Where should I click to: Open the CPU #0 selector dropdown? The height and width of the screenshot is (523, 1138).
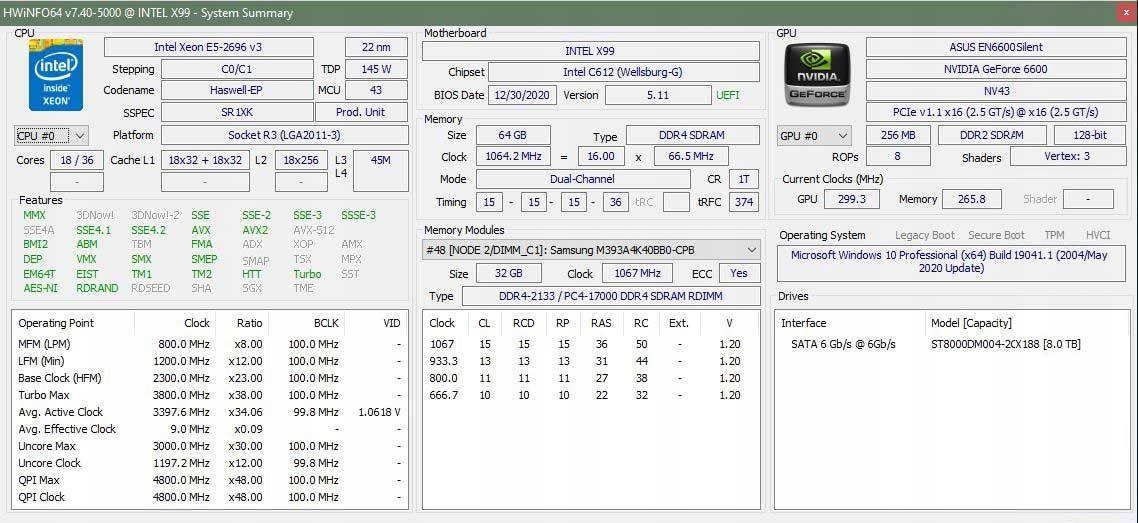[52, 136]
